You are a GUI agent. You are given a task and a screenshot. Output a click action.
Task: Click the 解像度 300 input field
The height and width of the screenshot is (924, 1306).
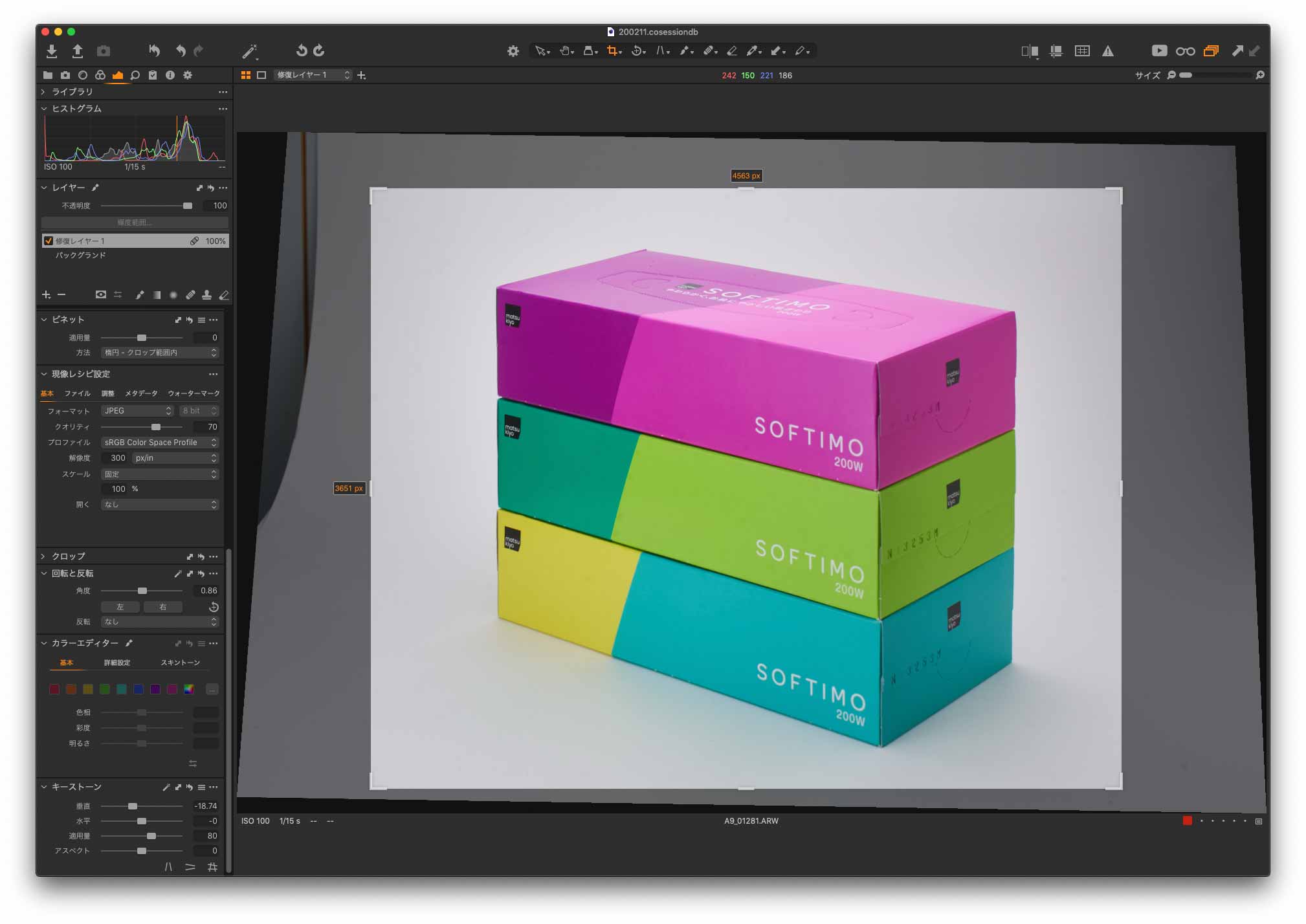pyautogui.click(x=115, y=458)
